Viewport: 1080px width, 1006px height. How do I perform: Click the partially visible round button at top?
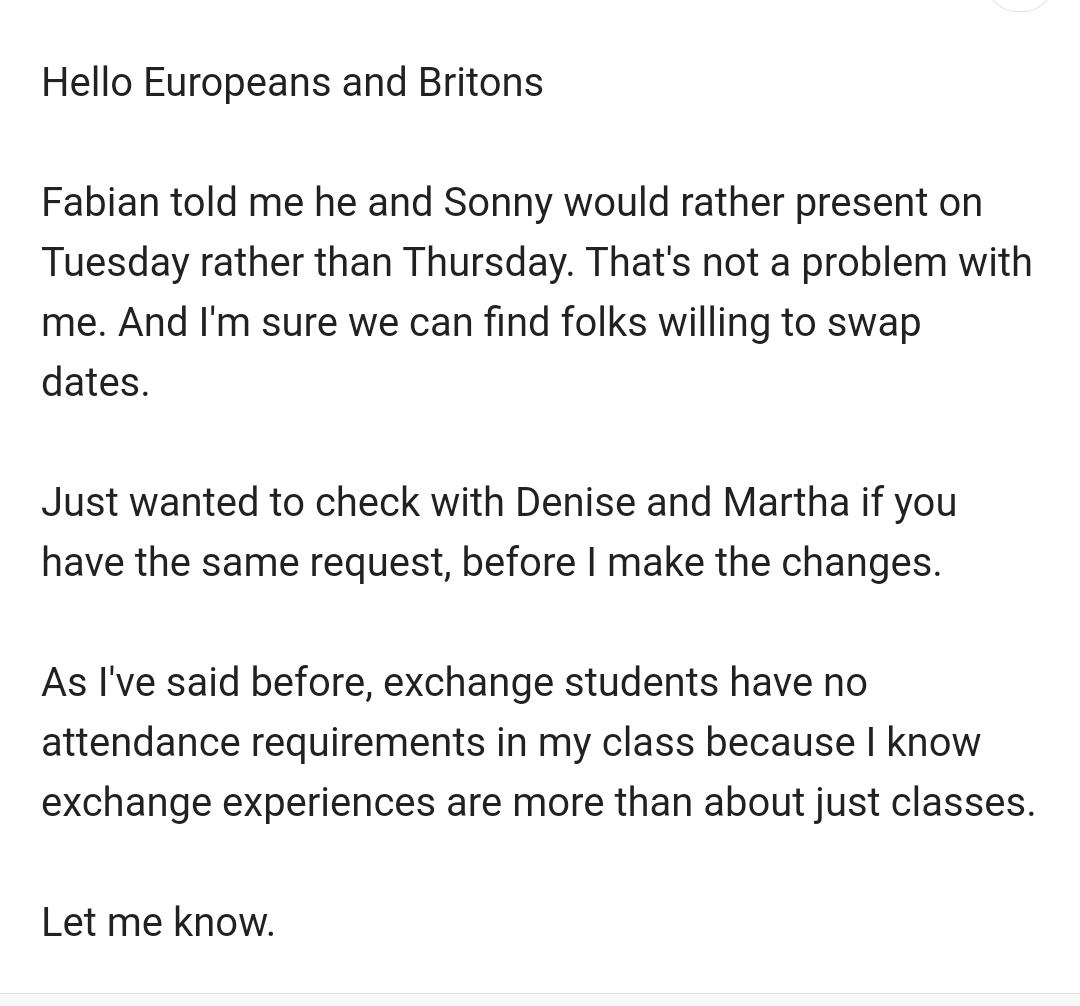[x=1019, y=5]
